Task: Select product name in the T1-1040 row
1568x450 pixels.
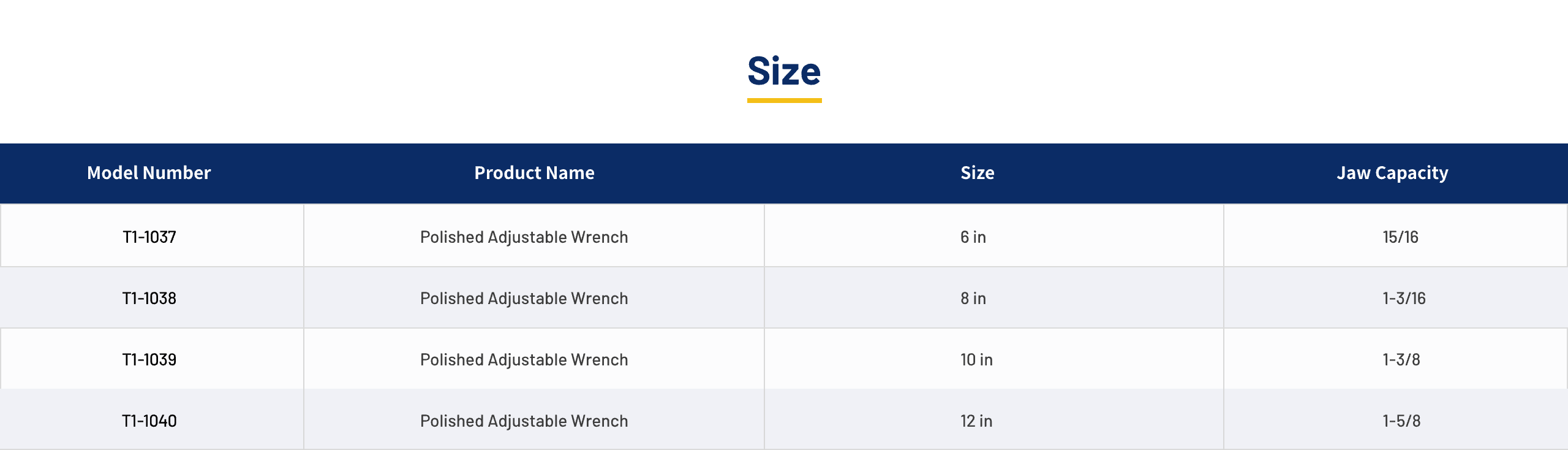Action: click(x=524, y=421)
